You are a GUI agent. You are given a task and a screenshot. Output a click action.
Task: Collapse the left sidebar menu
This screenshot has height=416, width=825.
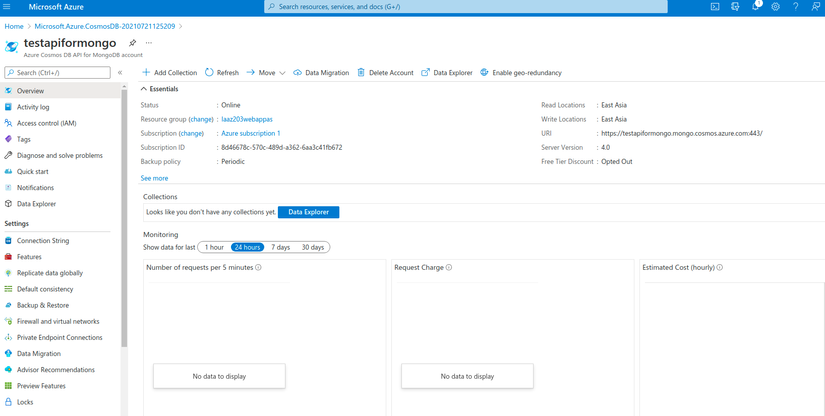[120, 73]
